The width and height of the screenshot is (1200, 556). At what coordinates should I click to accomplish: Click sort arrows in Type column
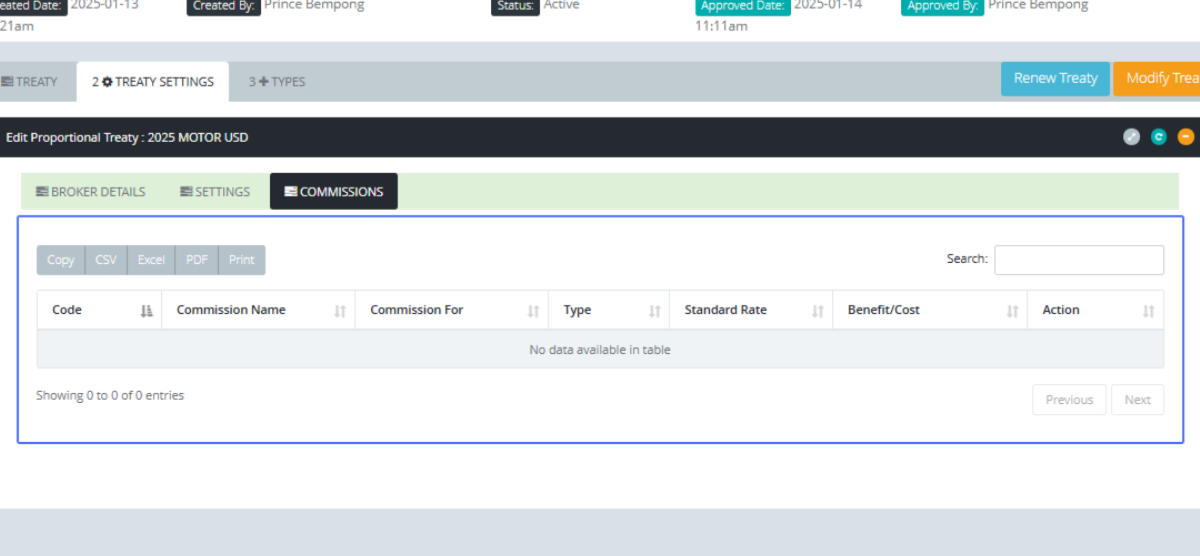[654, 311]
